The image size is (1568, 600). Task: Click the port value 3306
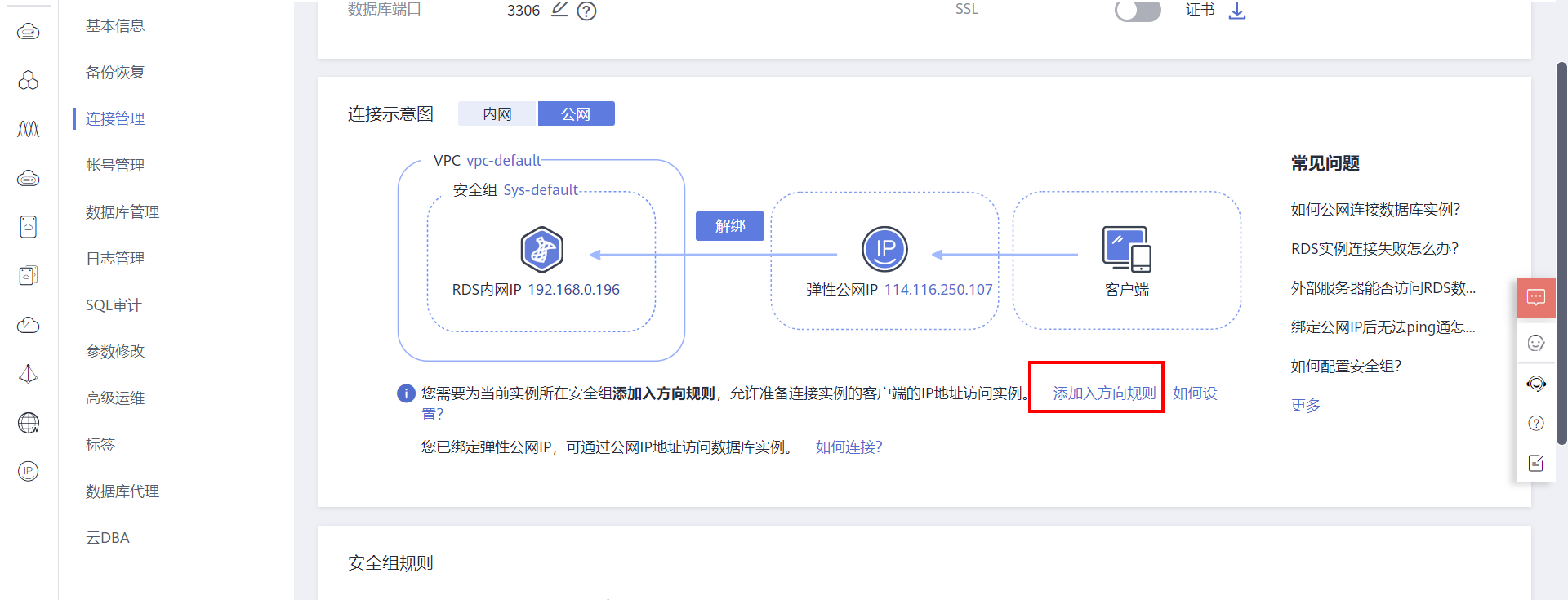(x=523, y=11)
